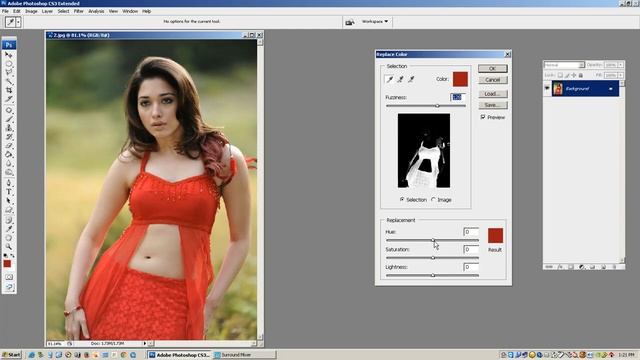Select the Lasso tool
This screenshot has width=640, height=360.
point(9,72)
